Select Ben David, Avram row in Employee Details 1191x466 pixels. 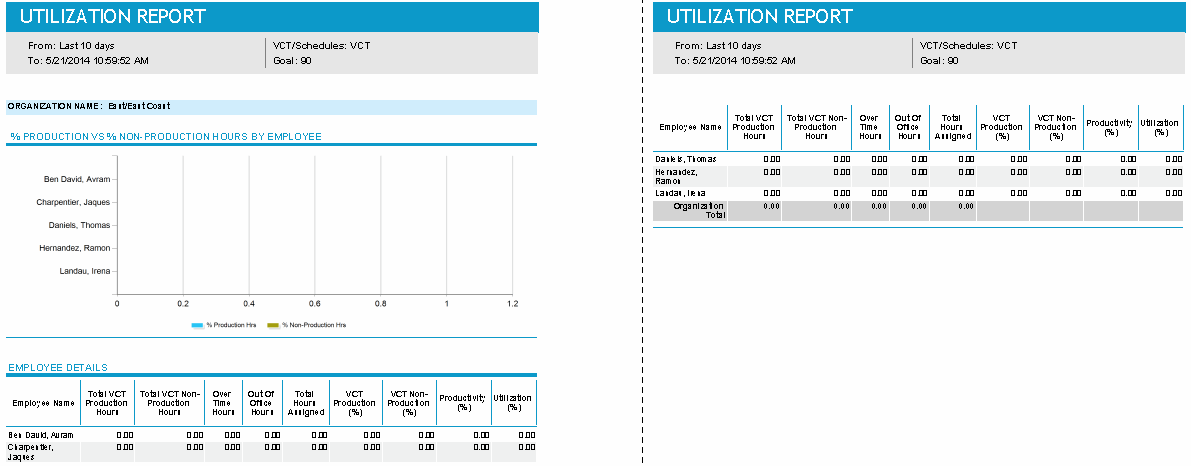tap(42, 435)
